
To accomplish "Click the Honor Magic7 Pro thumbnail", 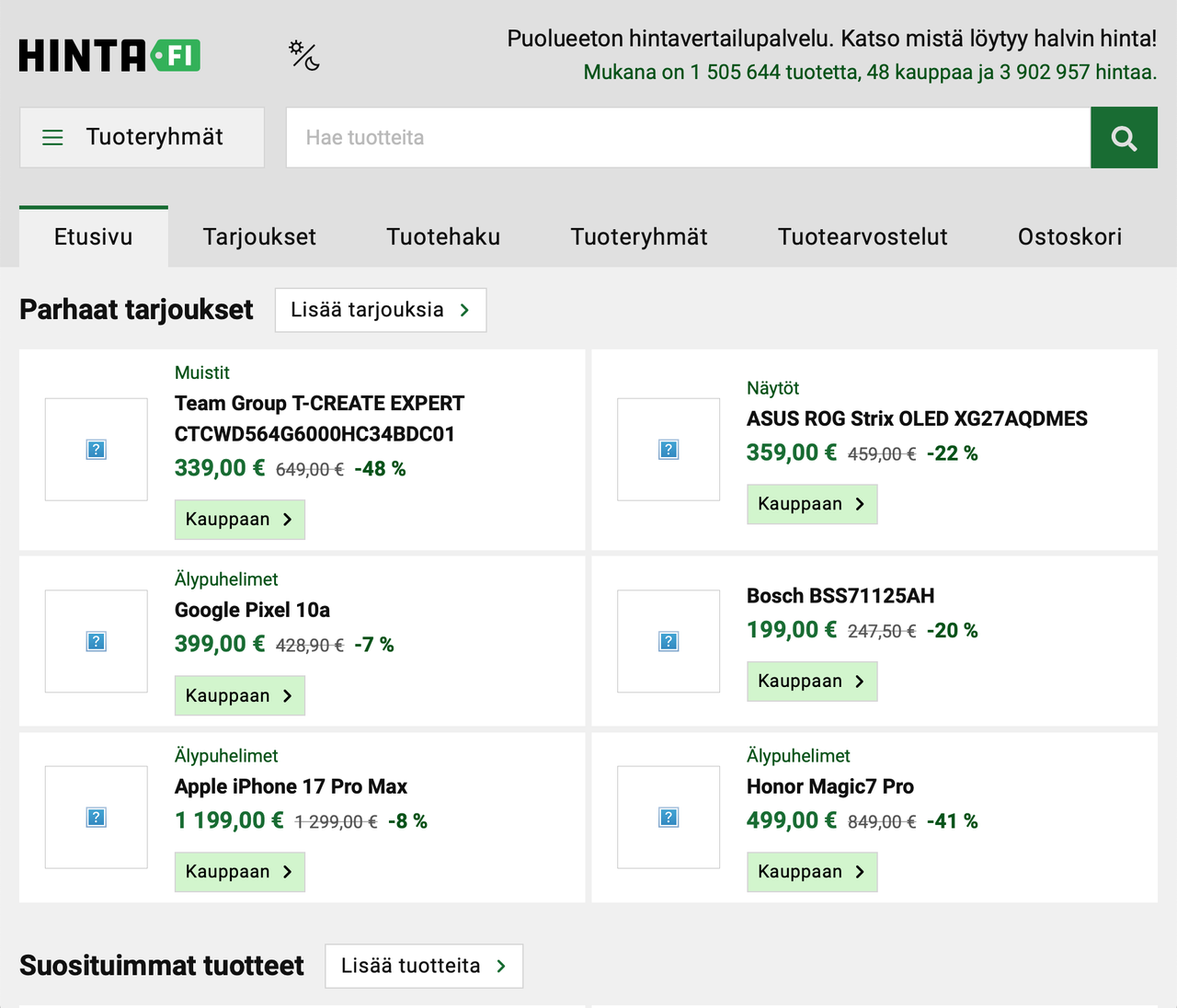I will 668,818.
